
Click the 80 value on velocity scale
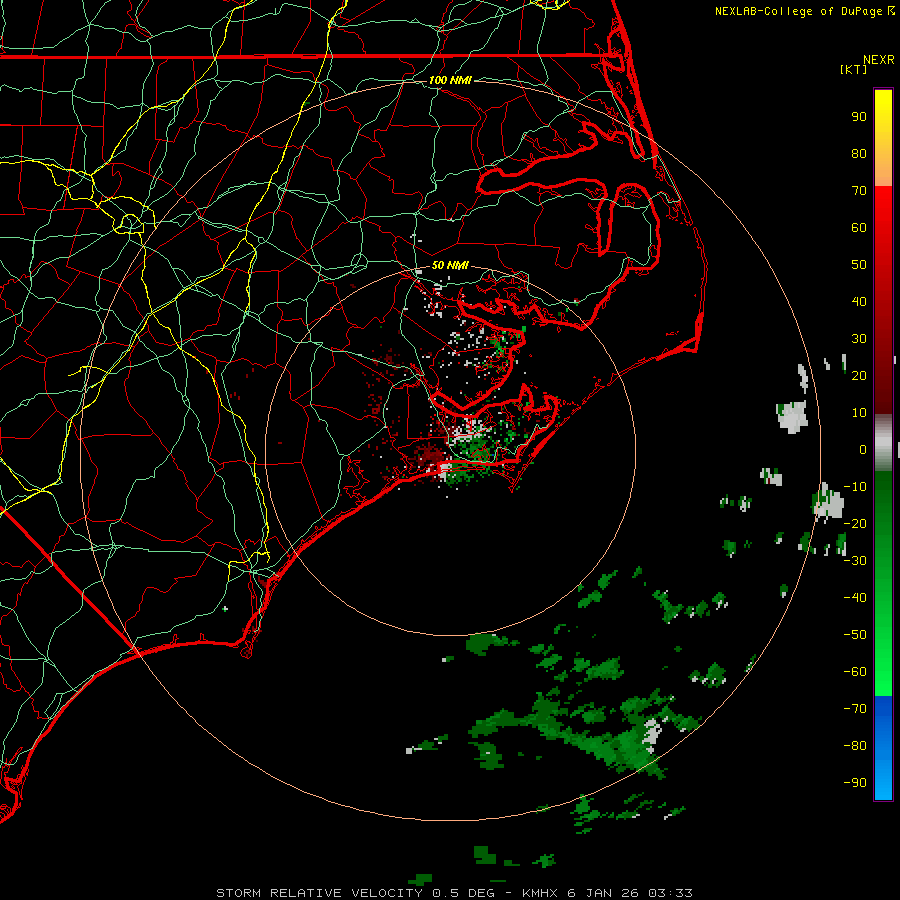[x=859, y=153]
